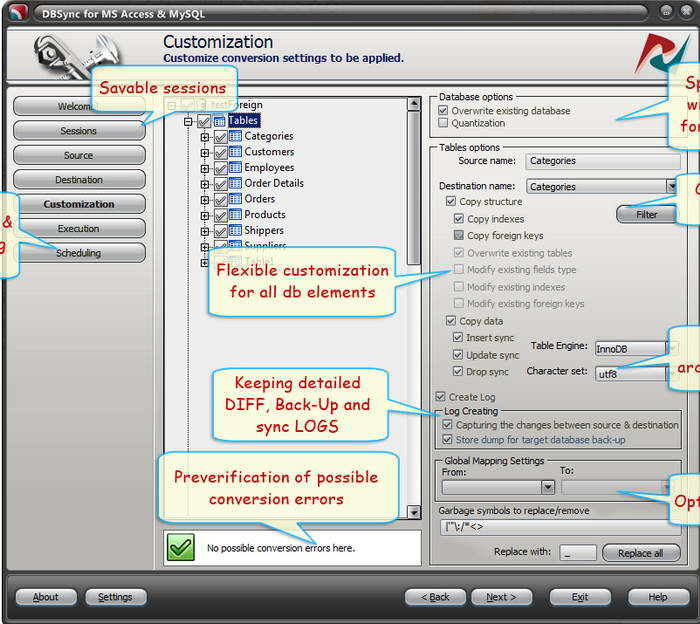This screenshot has height=624, width=700.
Task: Toggle Store dump for target database back-up
Action: click(447, 440)
